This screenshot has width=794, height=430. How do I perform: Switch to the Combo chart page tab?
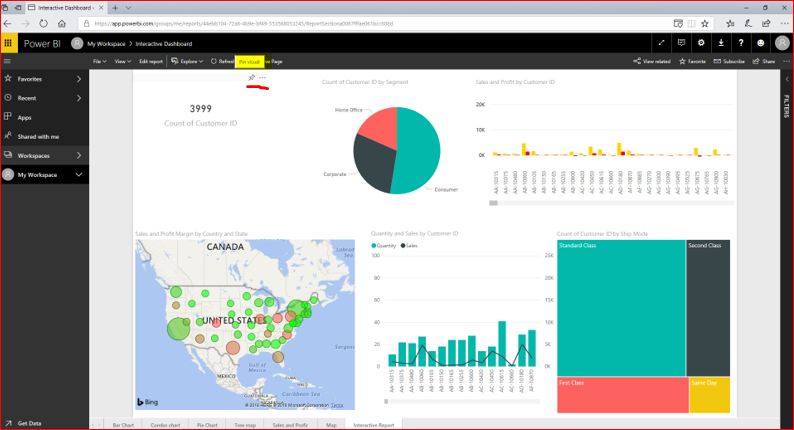(x=165, y=425)
